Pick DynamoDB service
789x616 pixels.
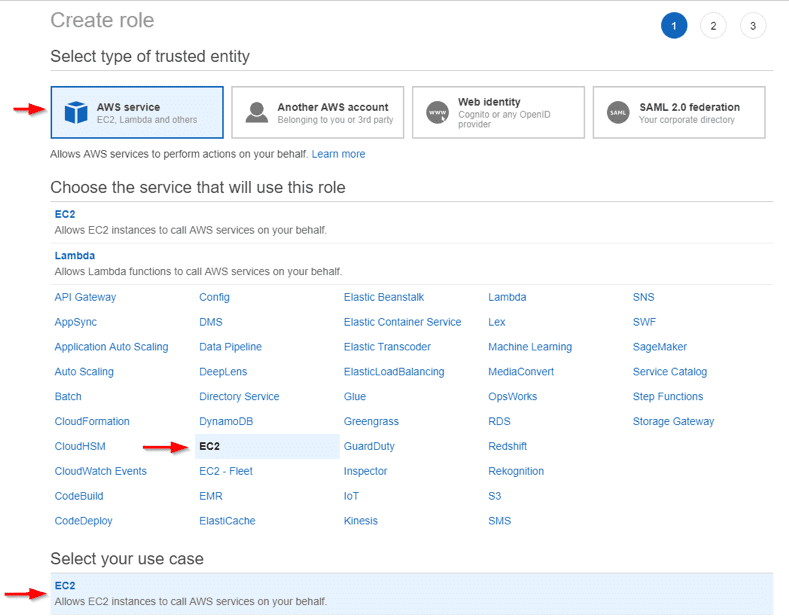pyautogui.click(x=226, y=421)
